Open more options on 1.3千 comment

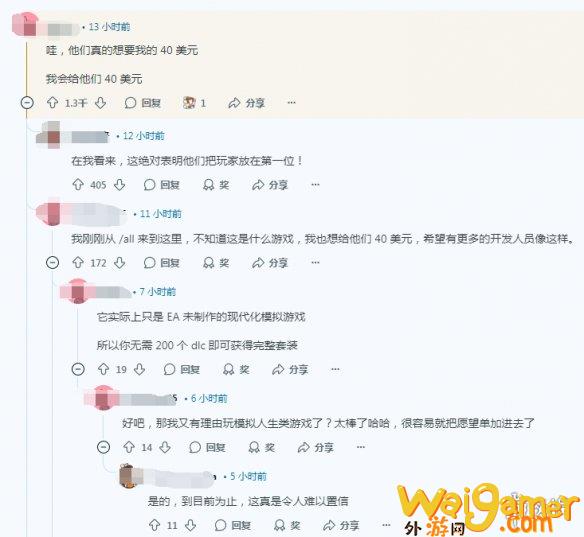292,103
